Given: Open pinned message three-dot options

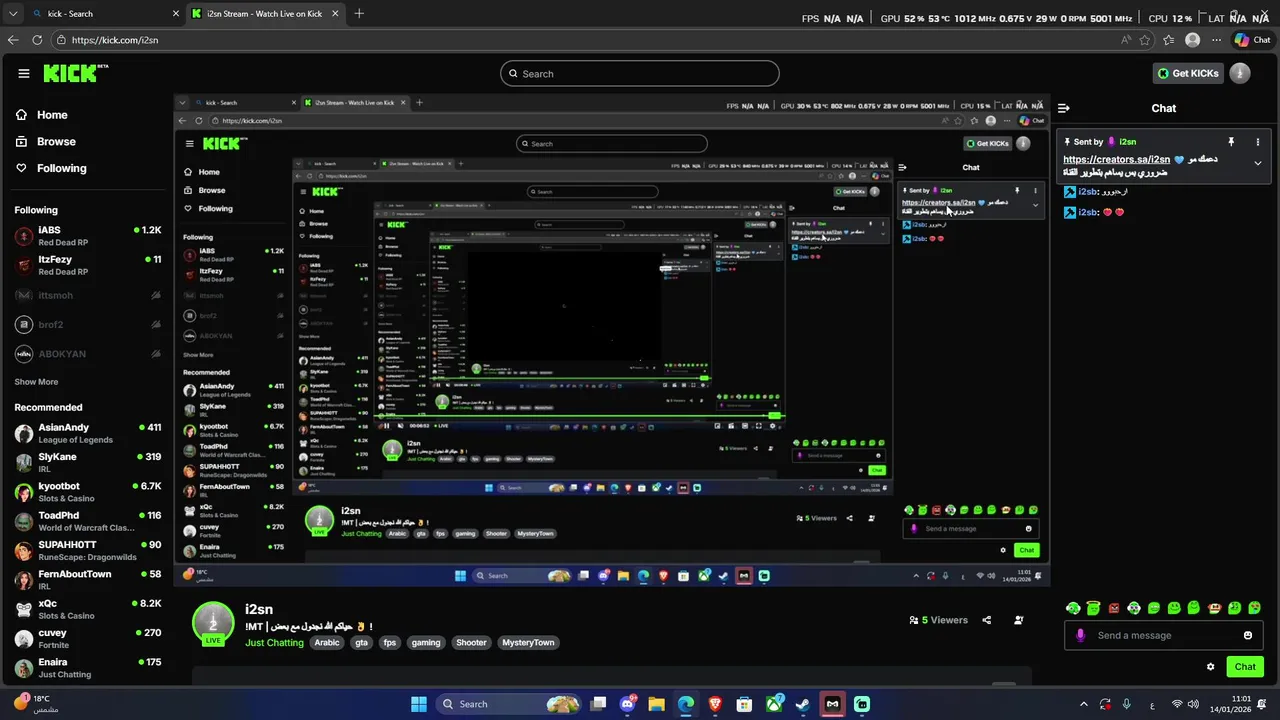Looking at the screenshot, I should 1258,142.
